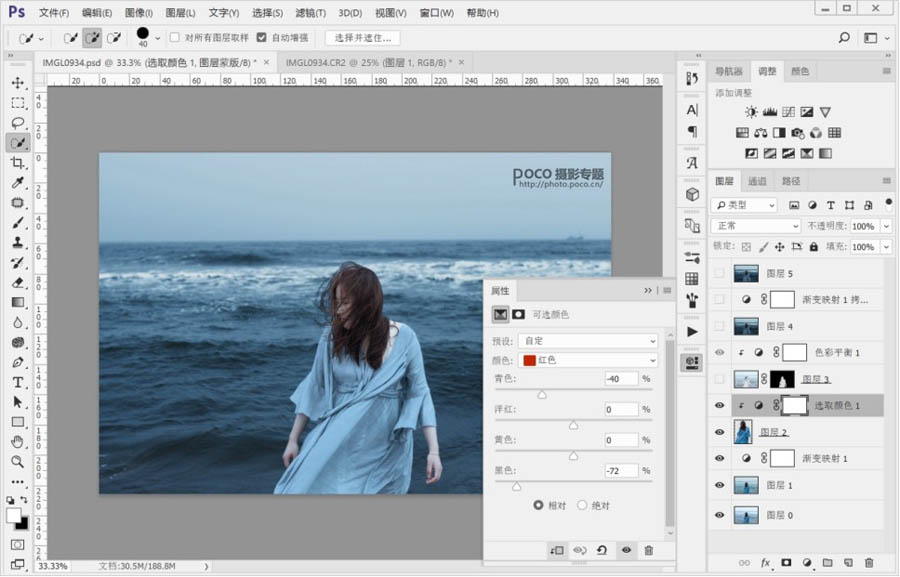Expand the 预设 preset dropdown
This screenshot has height=577, width=900.
(588, 341)
